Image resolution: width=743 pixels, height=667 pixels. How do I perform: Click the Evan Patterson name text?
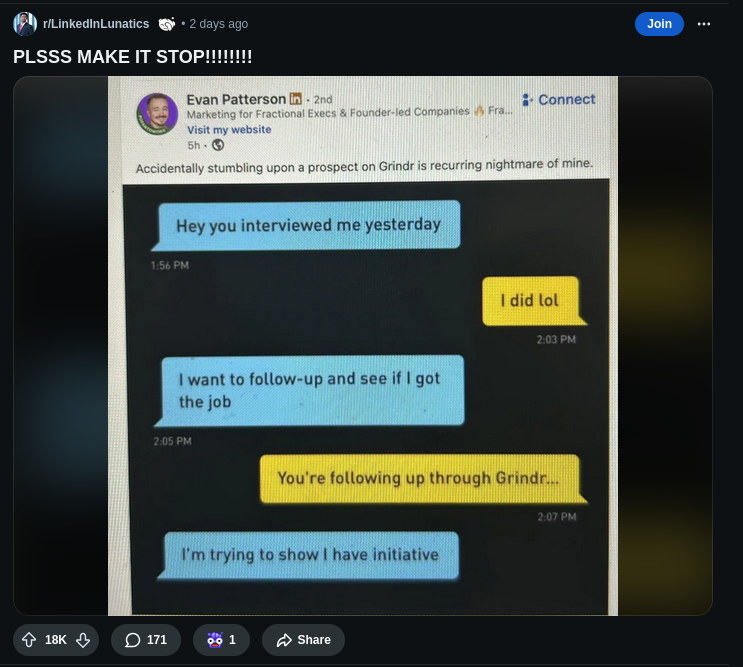pyautogui.click(x=236, y=99)
